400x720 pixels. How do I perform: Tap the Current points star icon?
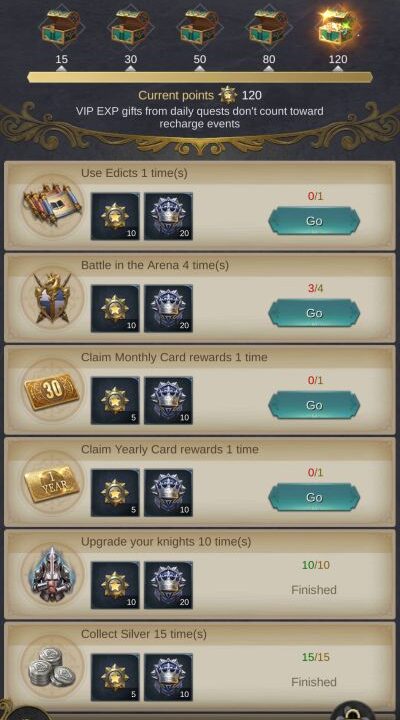(x=228, y=95)
